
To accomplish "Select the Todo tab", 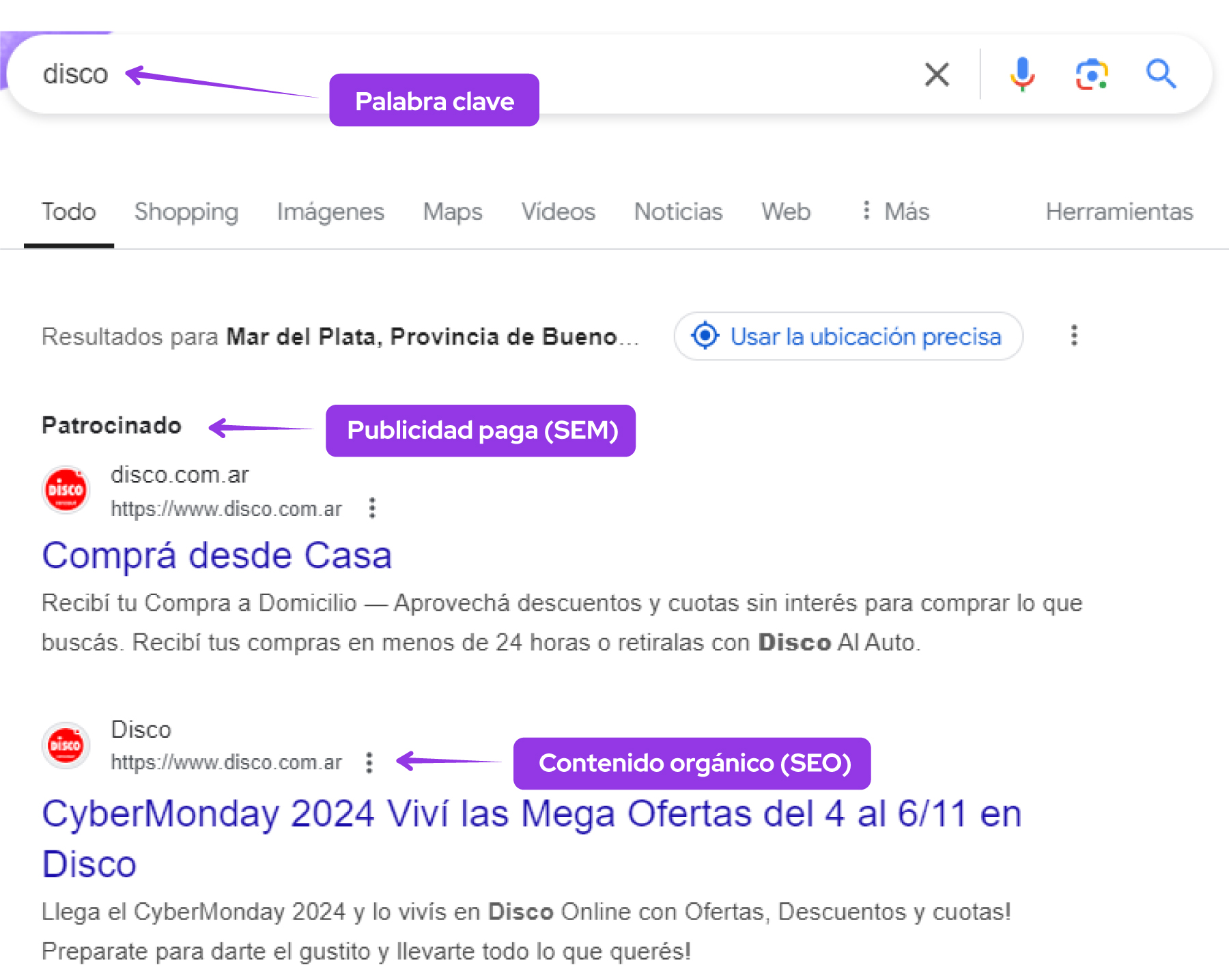I will tap(68, 212).
